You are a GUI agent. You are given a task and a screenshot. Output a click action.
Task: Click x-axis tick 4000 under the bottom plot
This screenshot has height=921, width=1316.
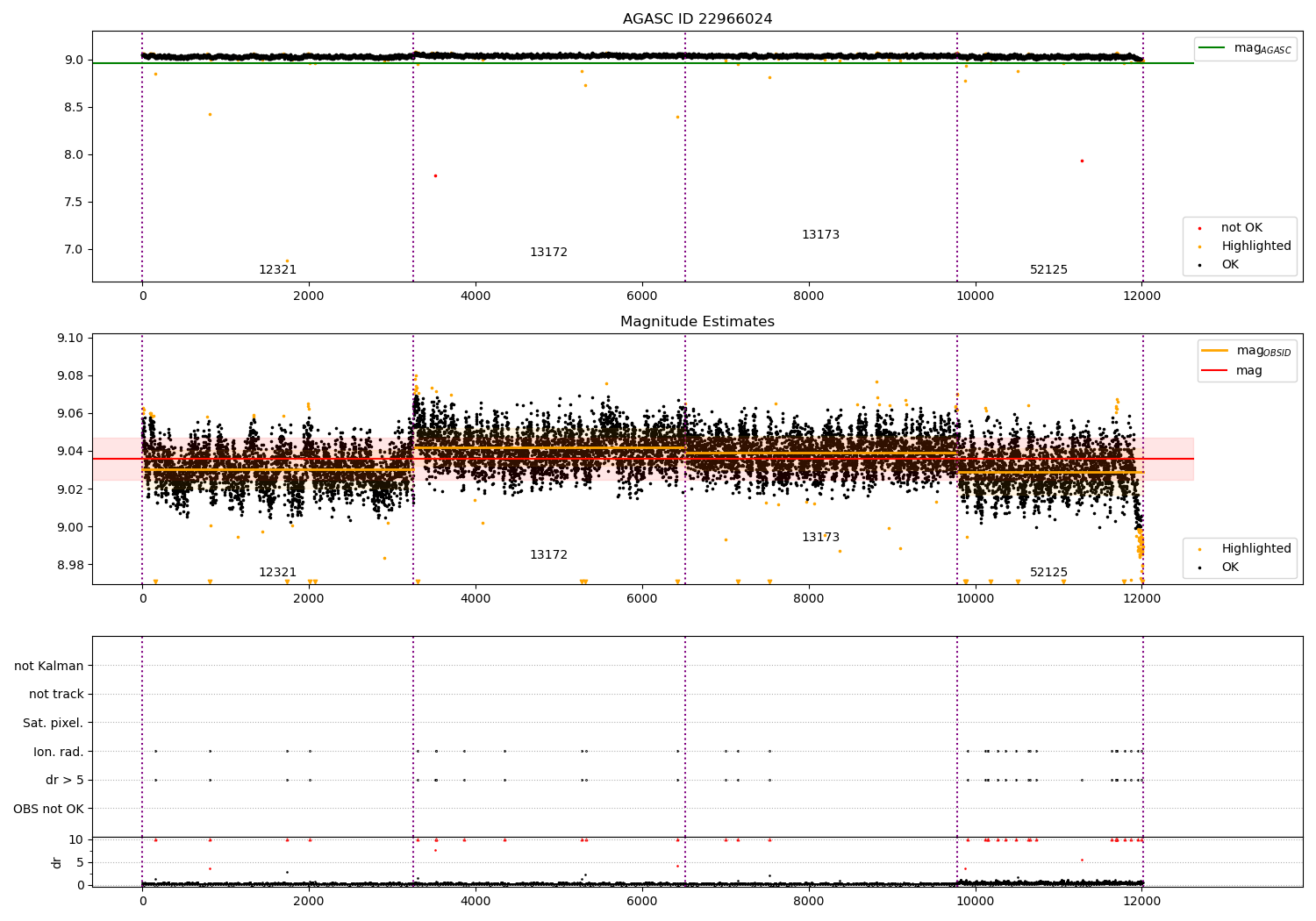(x=476, y=901)
